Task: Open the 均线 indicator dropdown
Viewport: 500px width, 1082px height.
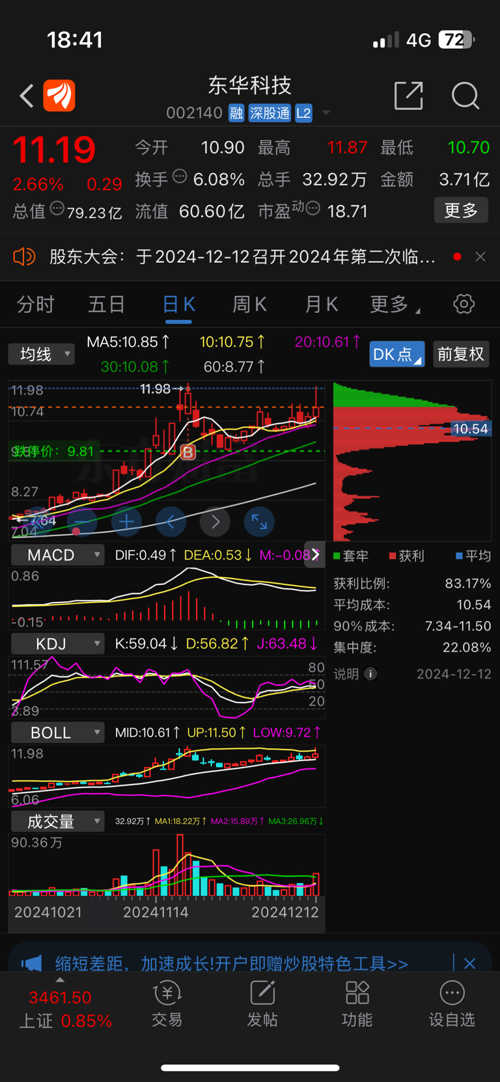Action: (41, 355)
